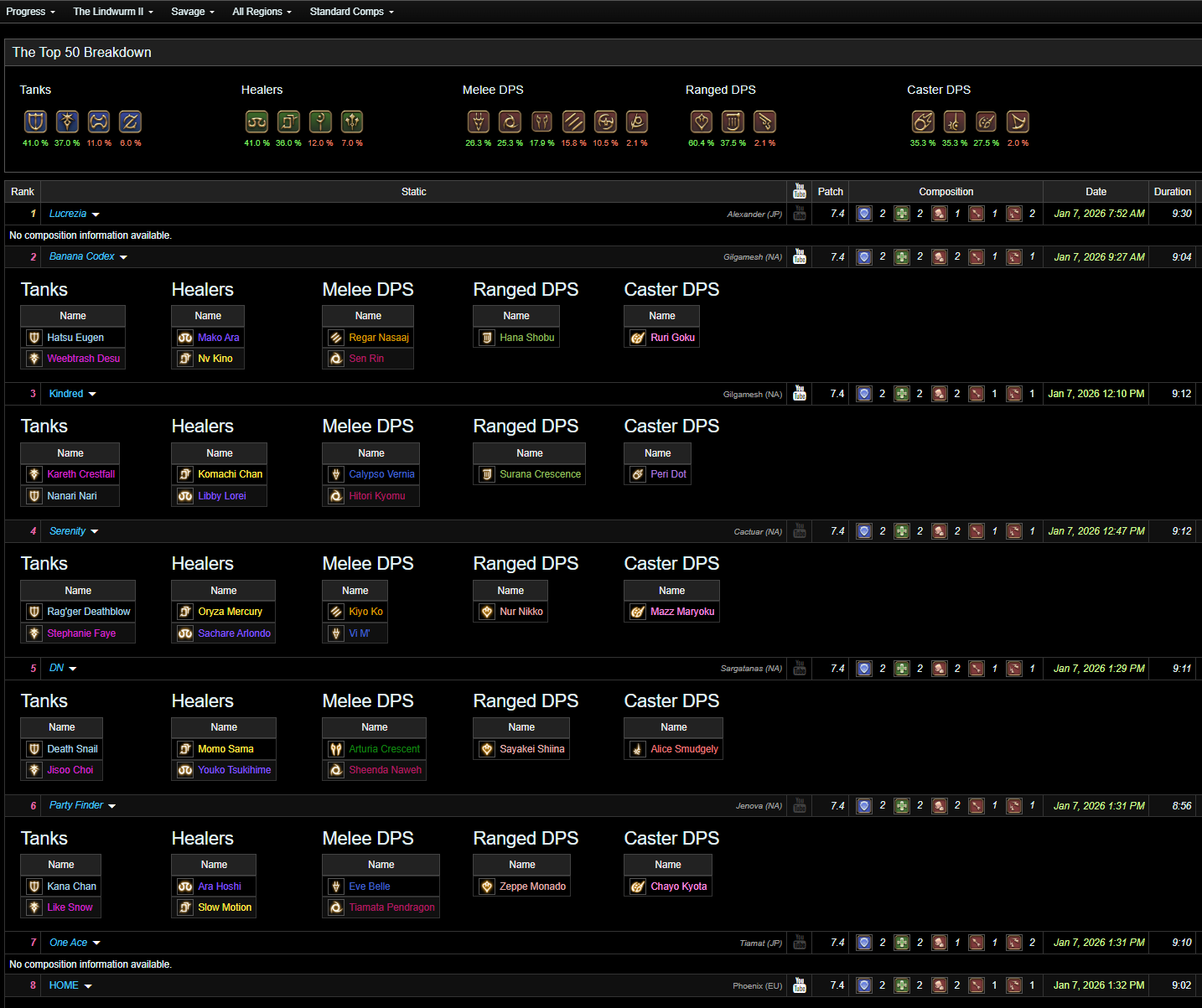Click the 9:04 duration value

[x=1182, y=257]
